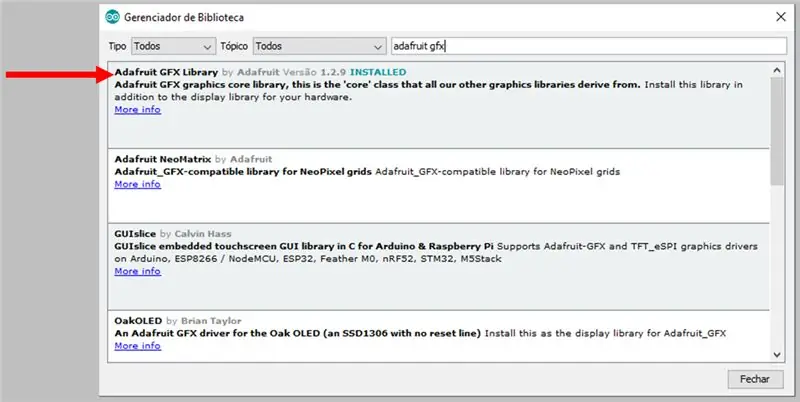Screen dimensions: 800x402
Task: Open More info link for Adafruit NeoMatrix
Action: click(138, 184)
